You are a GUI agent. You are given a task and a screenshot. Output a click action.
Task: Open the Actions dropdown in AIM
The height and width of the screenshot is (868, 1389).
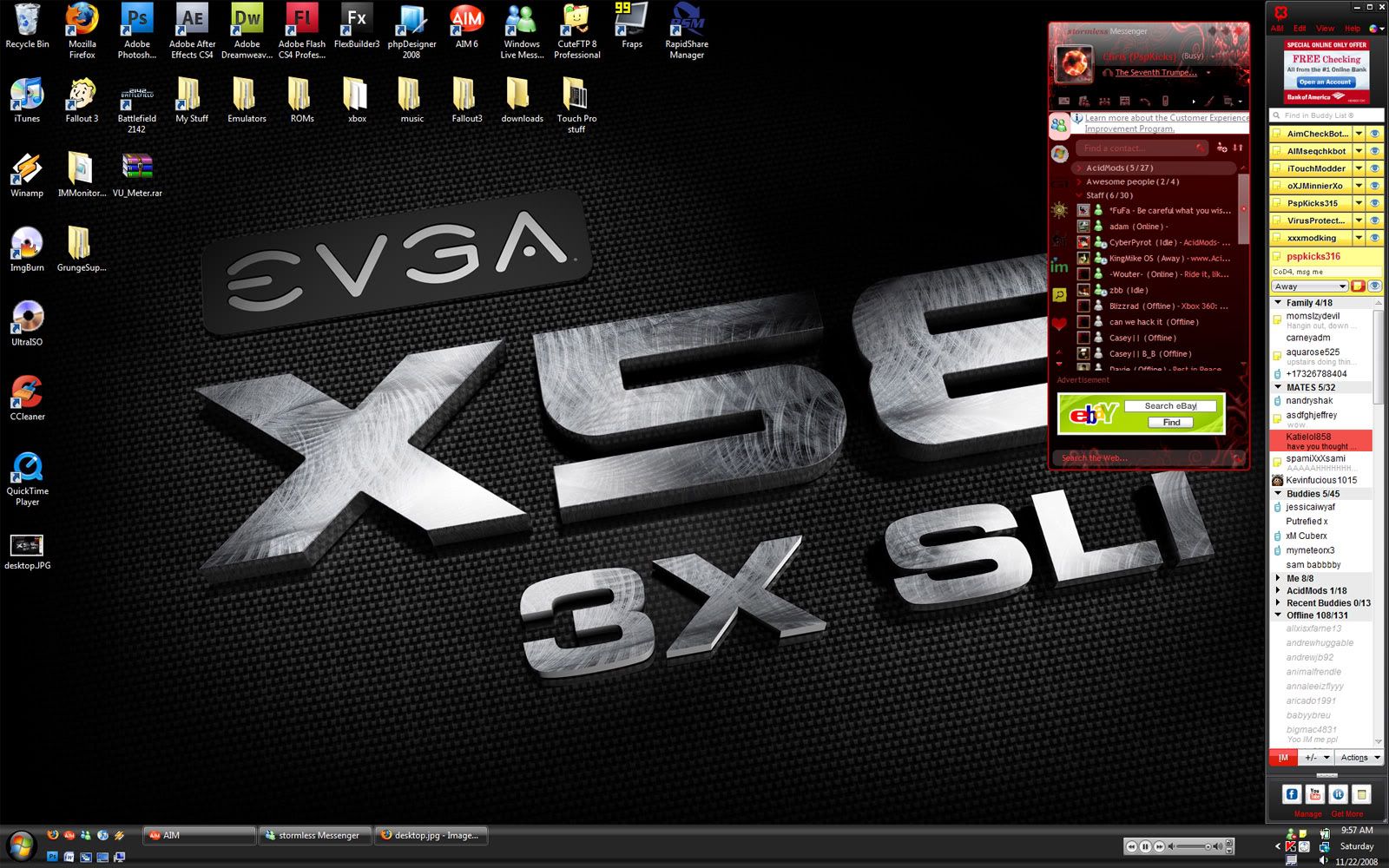1359,758
